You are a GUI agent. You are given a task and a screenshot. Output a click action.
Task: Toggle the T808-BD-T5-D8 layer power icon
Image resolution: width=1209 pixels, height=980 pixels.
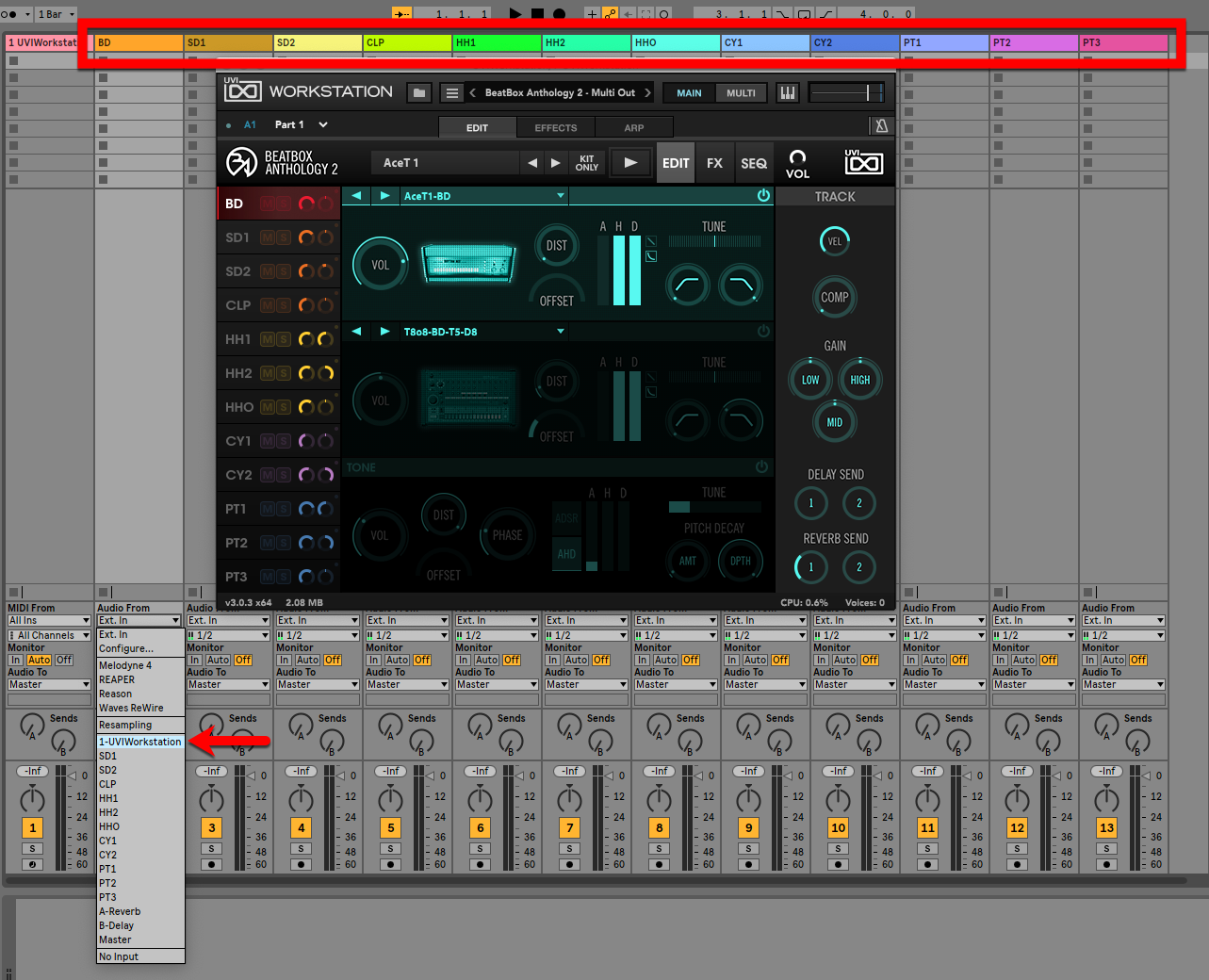tap(763, 332)
